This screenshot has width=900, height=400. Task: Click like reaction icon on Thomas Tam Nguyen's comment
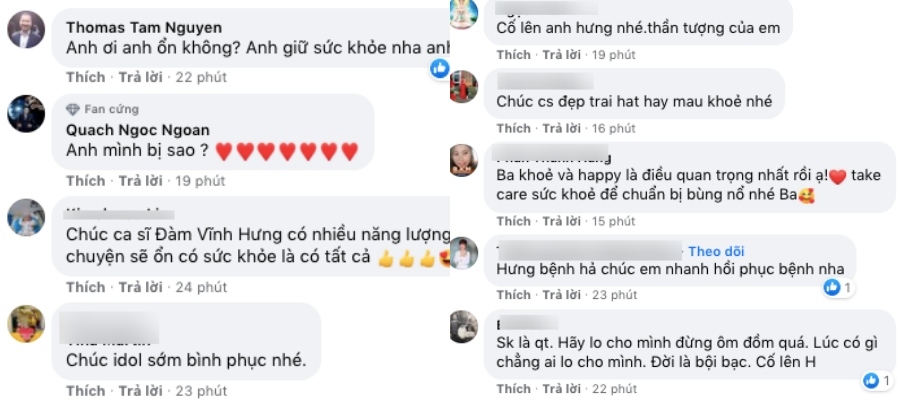(x=440, y=68)
